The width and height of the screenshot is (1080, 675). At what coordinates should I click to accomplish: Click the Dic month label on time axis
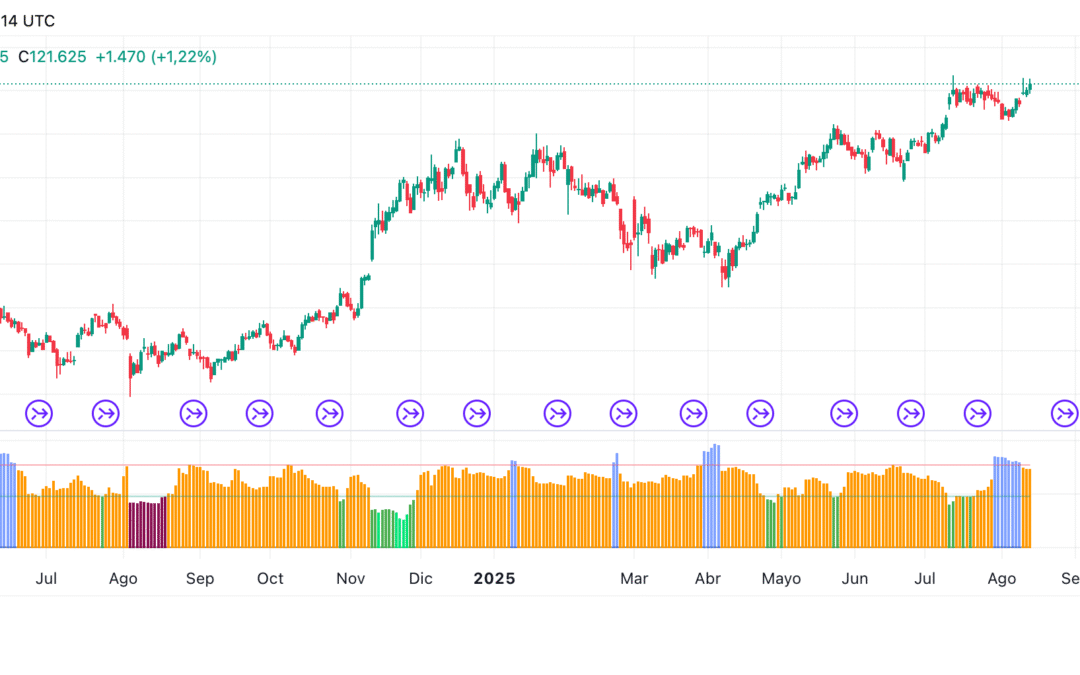421,579
